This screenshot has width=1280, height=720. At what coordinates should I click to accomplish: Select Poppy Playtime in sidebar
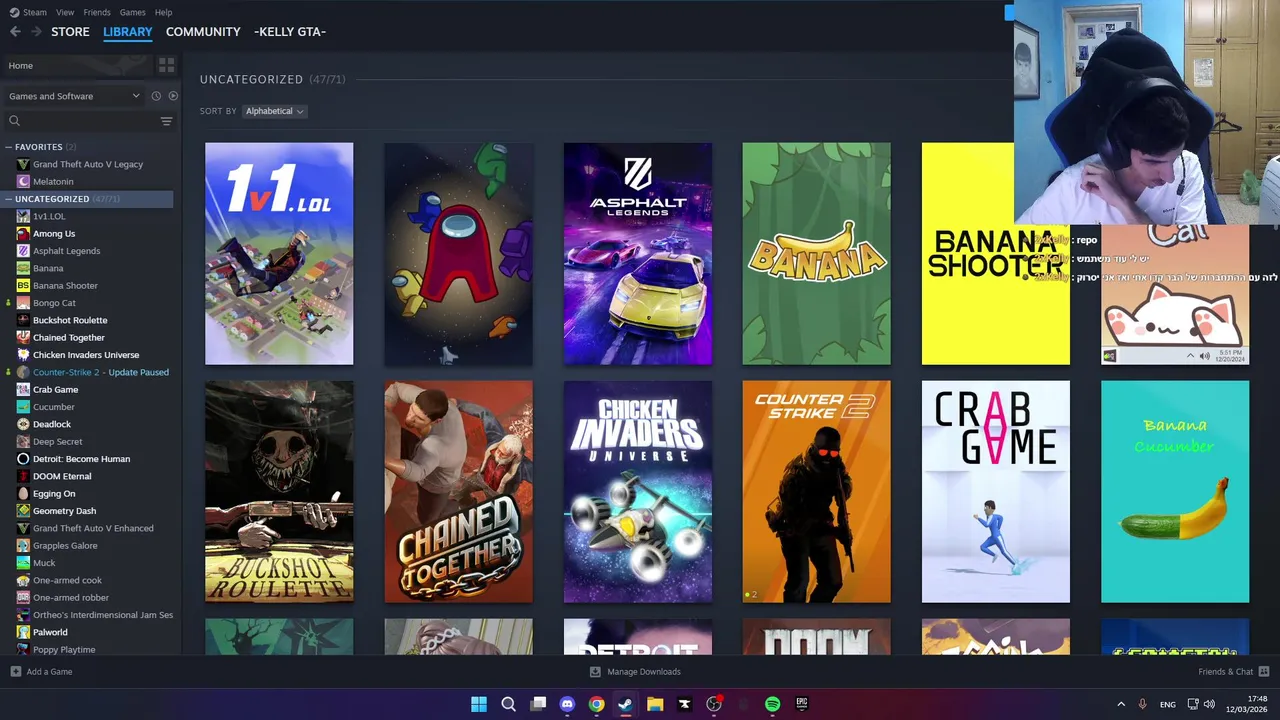click(x=64, y=650)
